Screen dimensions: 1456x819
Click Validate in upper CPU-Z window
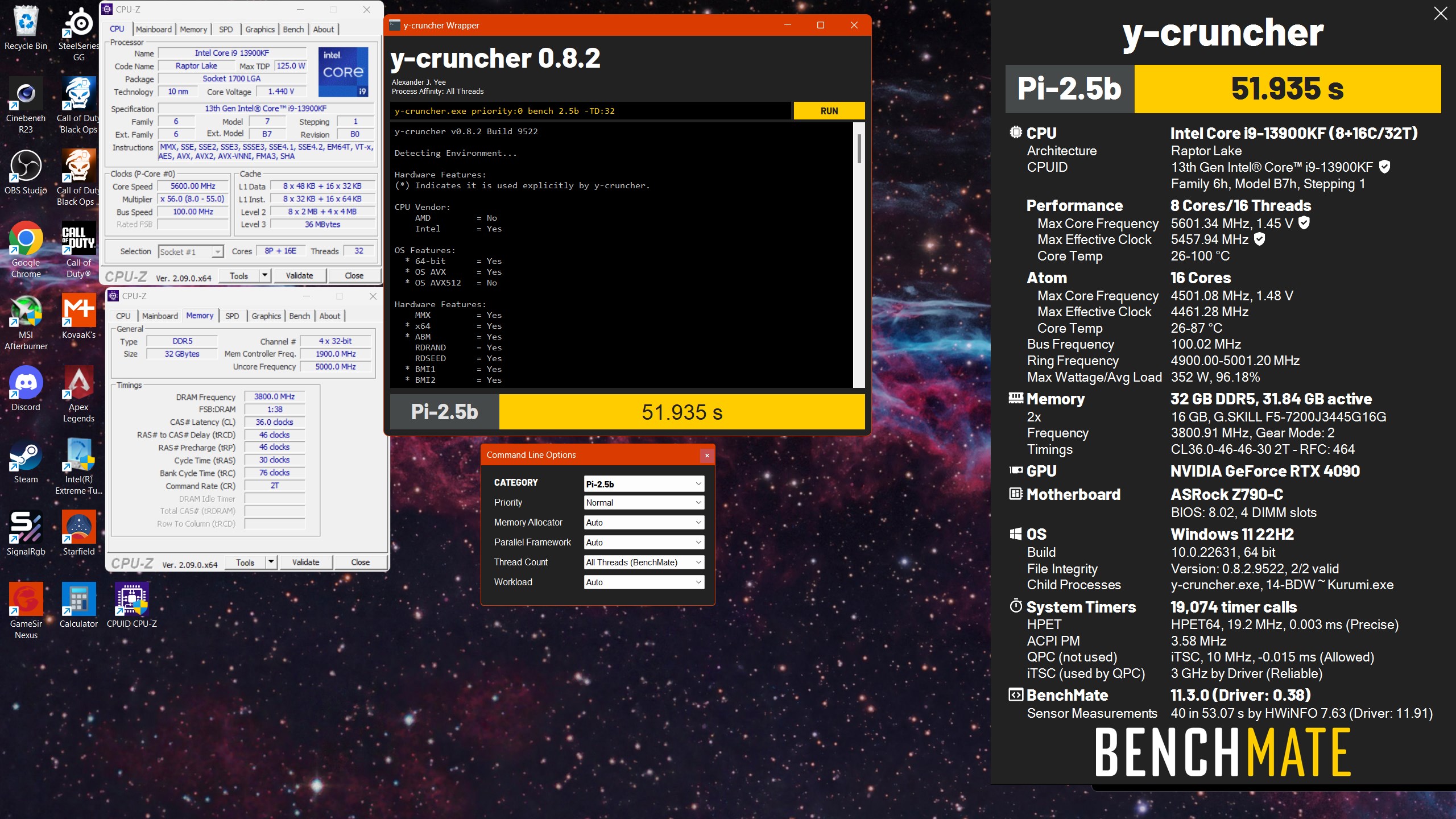point(299,276)
